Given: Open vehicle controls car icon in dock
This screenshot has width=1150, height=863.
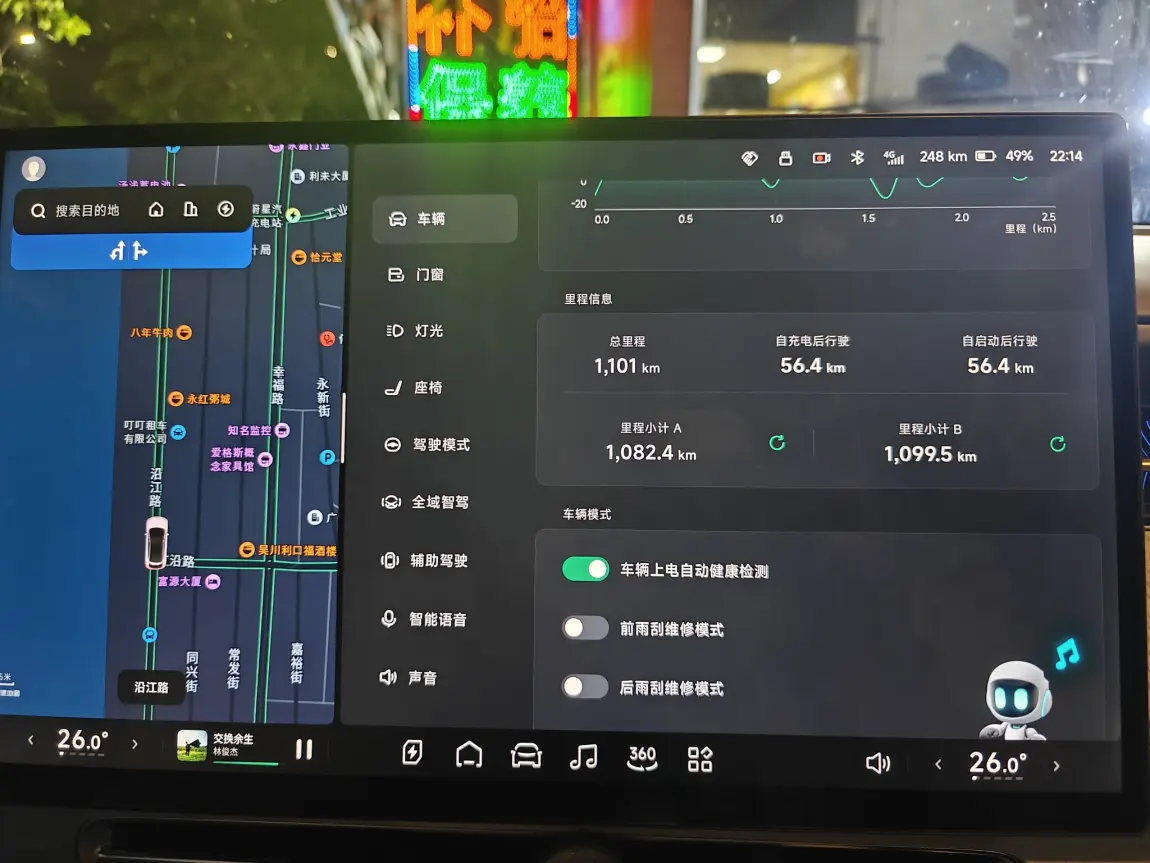Looking at the screenshot, I should (526, 755).
